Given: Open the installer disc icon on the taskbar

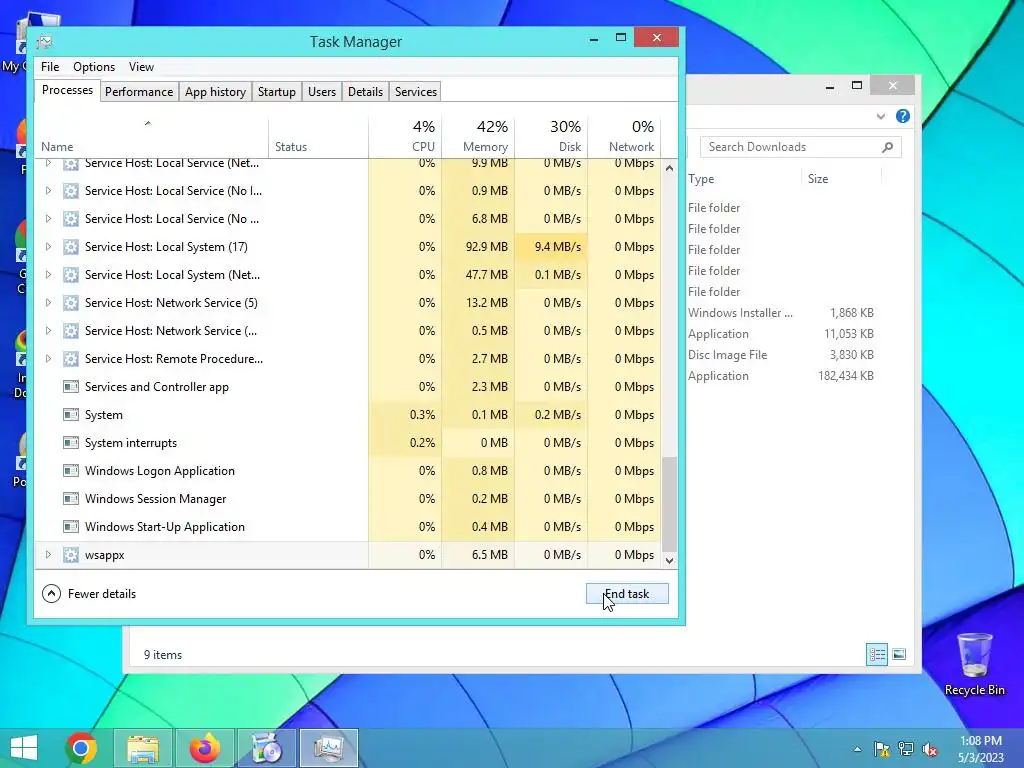Looking at the screenshot, I should pyautogui.click(x=266, y=748).
